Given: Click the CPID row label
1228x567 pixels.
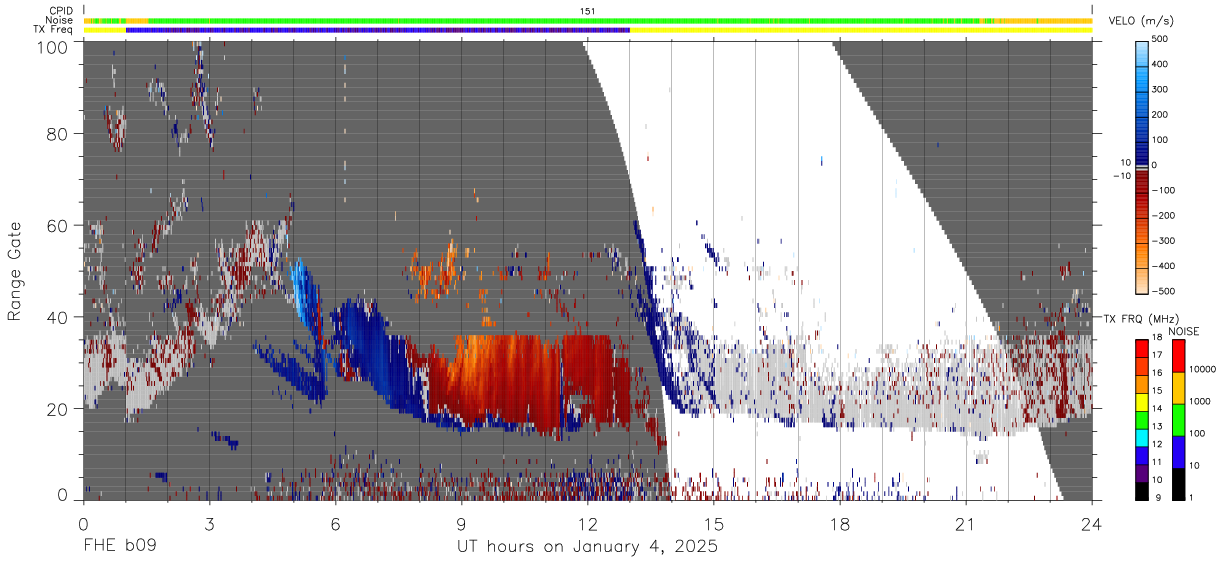Looking at the screenshot, I should point(60,11).
